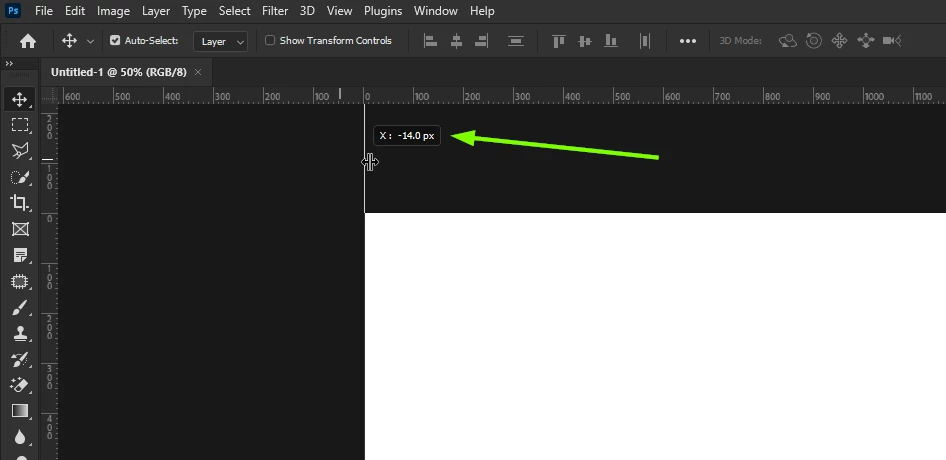Click the Align Top Edges icon
This screenshot has width=946, height=460.
point(559,41)
